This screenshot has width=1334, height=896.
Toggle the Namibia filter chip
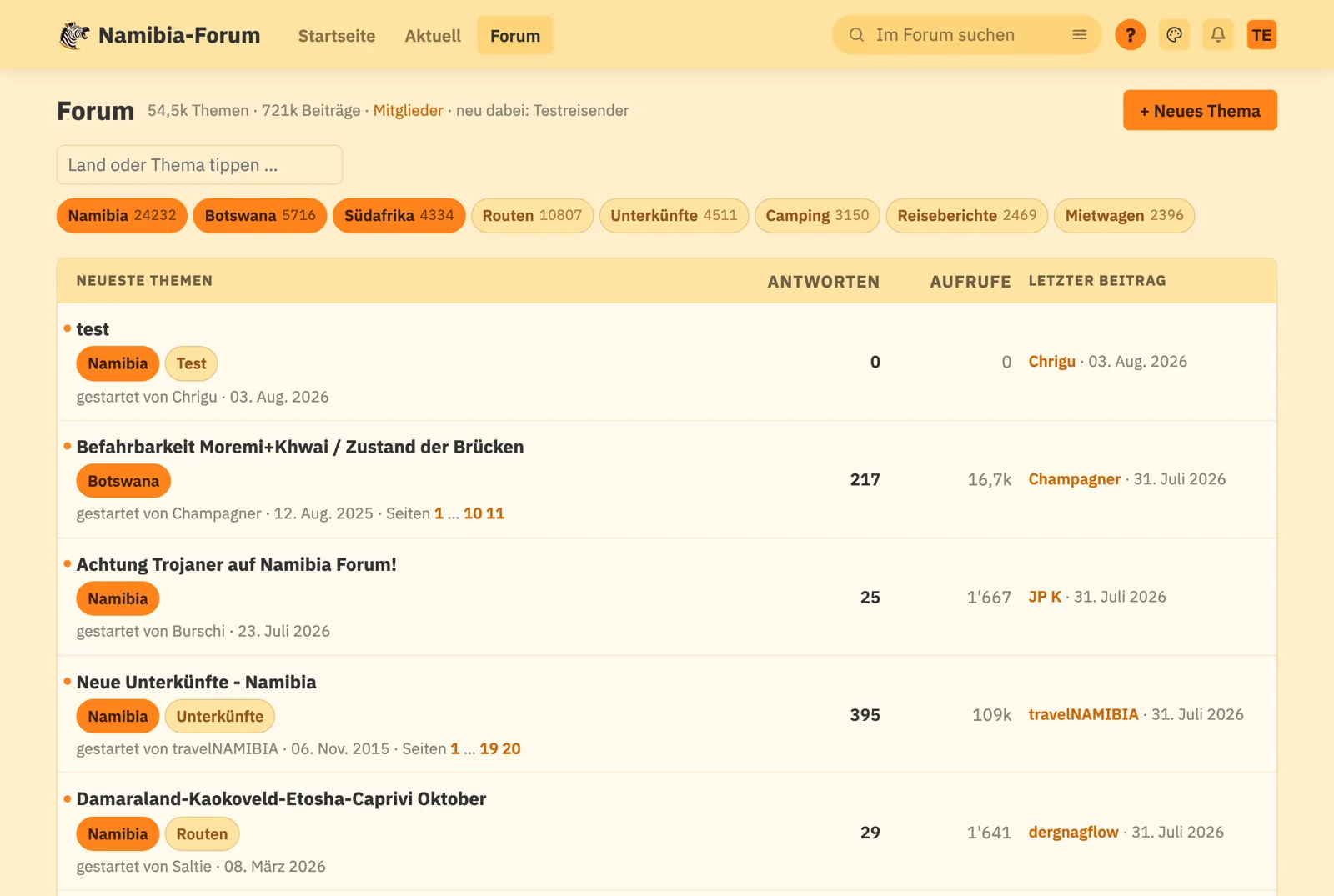tap(122, 216)
